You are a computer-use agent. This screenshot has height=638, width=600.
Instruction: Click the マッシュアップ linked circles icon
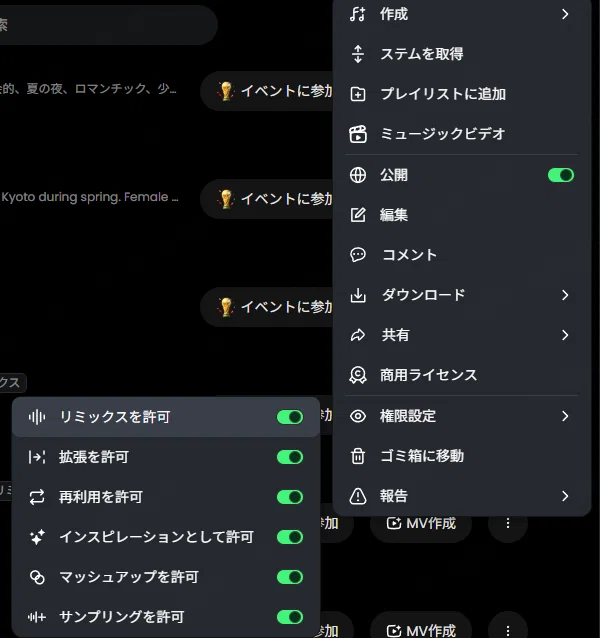pos(37,577)
